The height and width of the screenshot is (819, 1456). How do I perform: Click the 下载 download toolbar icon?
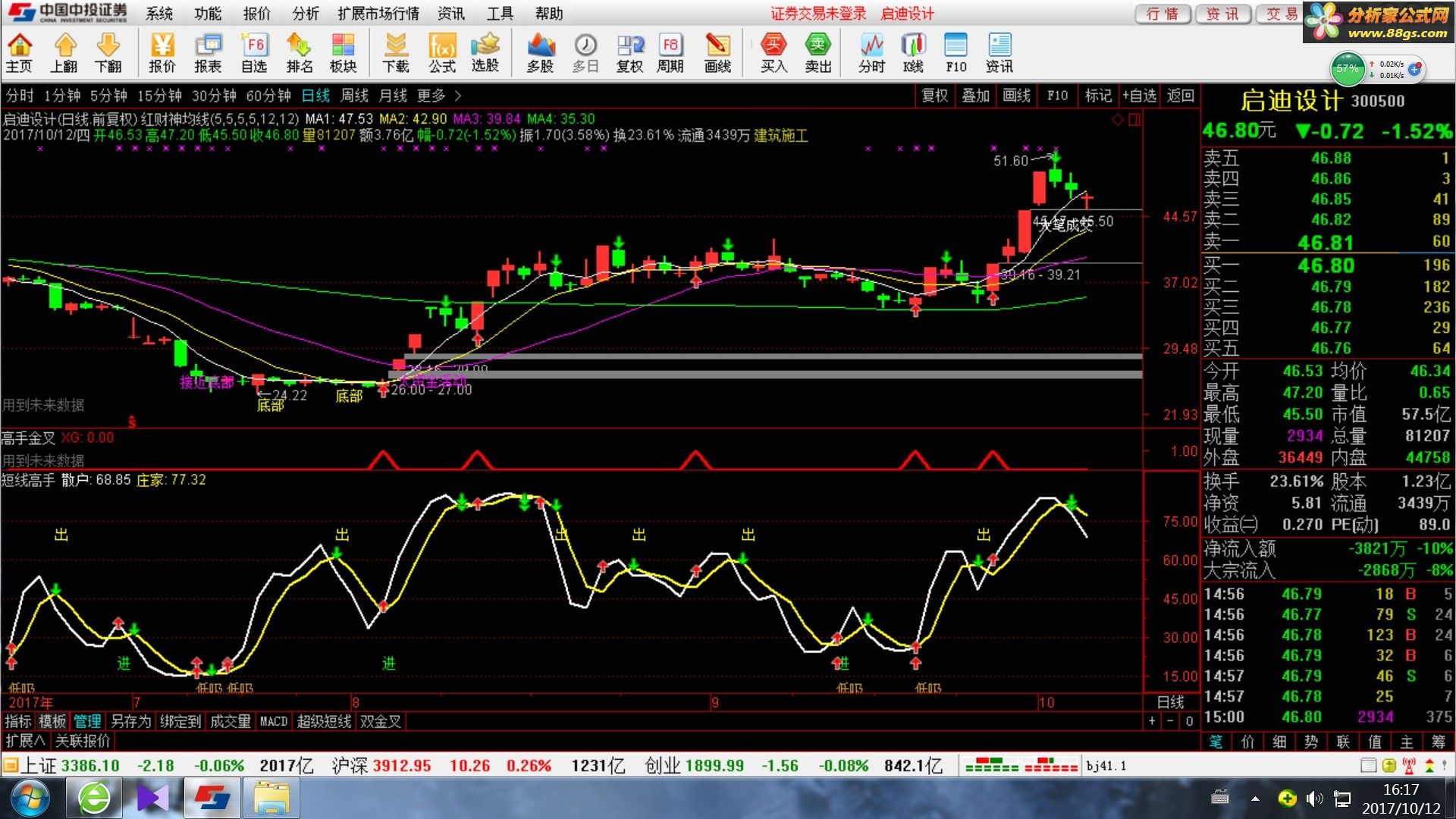tap(396, 53)
